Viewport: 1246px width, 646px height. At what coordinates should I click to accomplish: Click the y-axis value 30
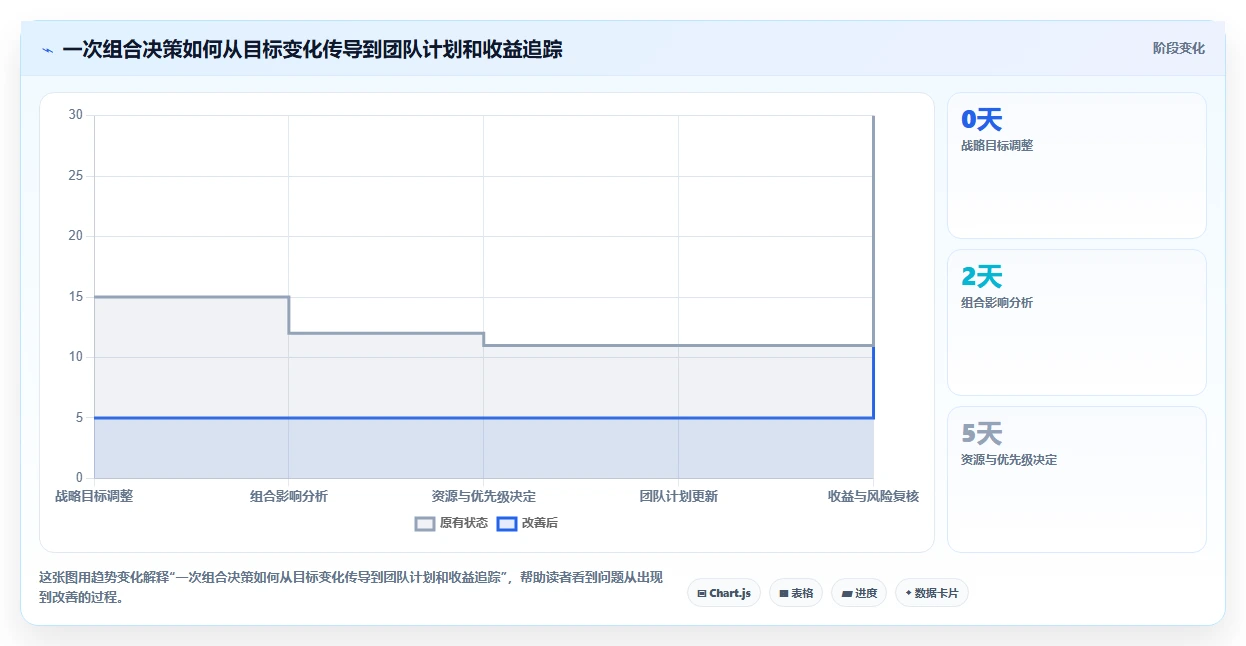76,115
